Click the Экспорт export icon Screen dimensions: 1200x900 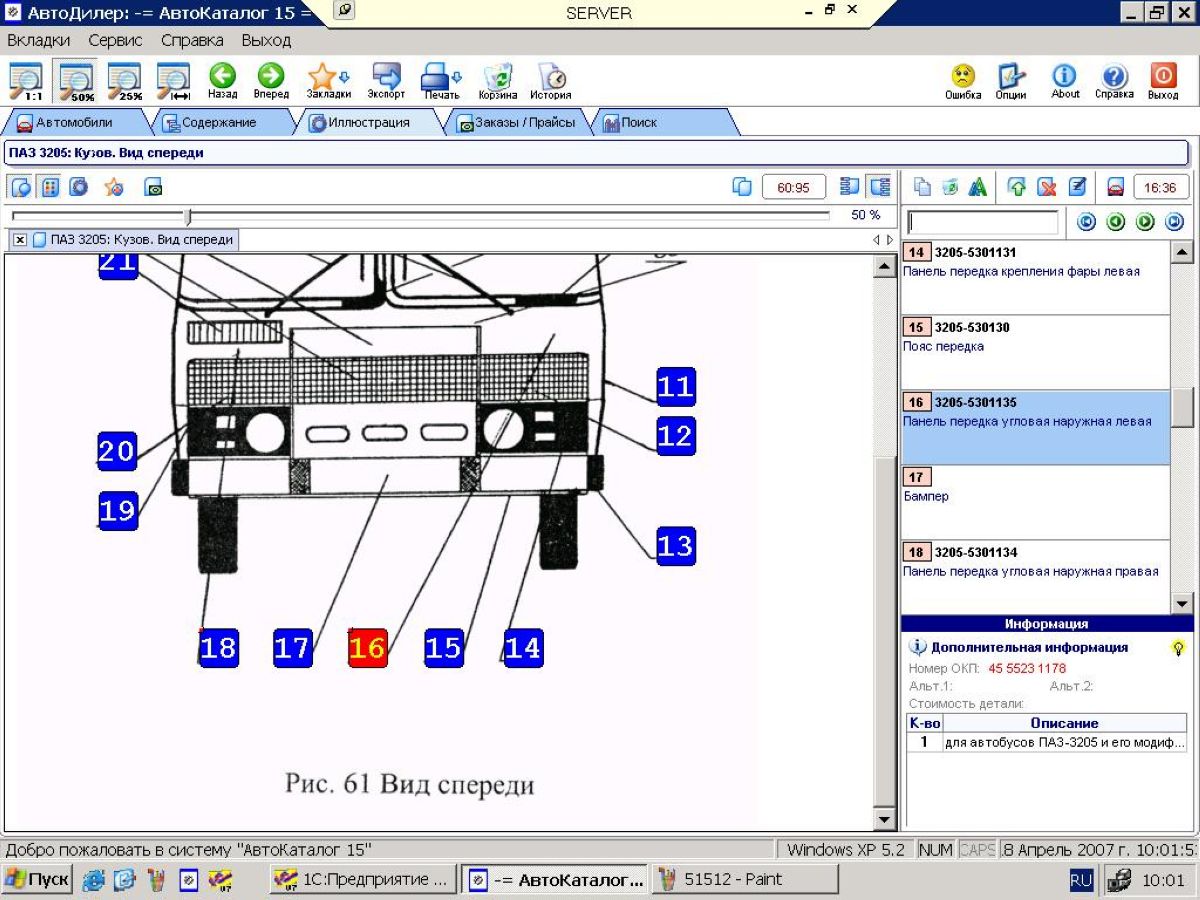pos(386,80)
